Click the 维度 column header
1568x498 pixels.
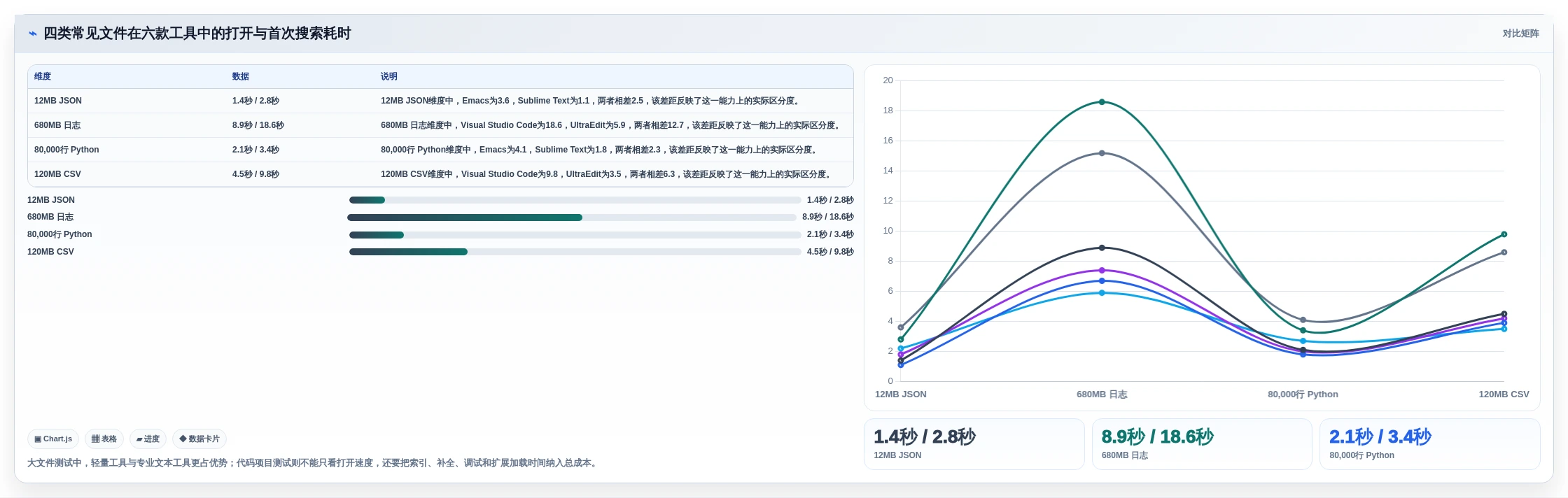43,76
